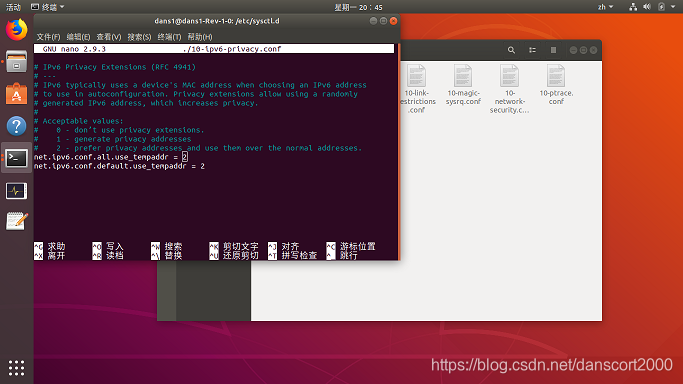Open the zh input language dropdown

coord(605,7)
